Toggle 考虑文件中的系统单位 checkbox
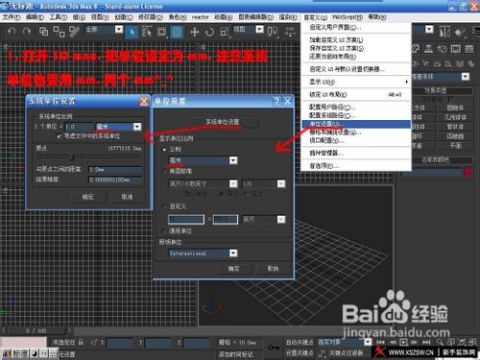480x360 pixels. point(59,136)
